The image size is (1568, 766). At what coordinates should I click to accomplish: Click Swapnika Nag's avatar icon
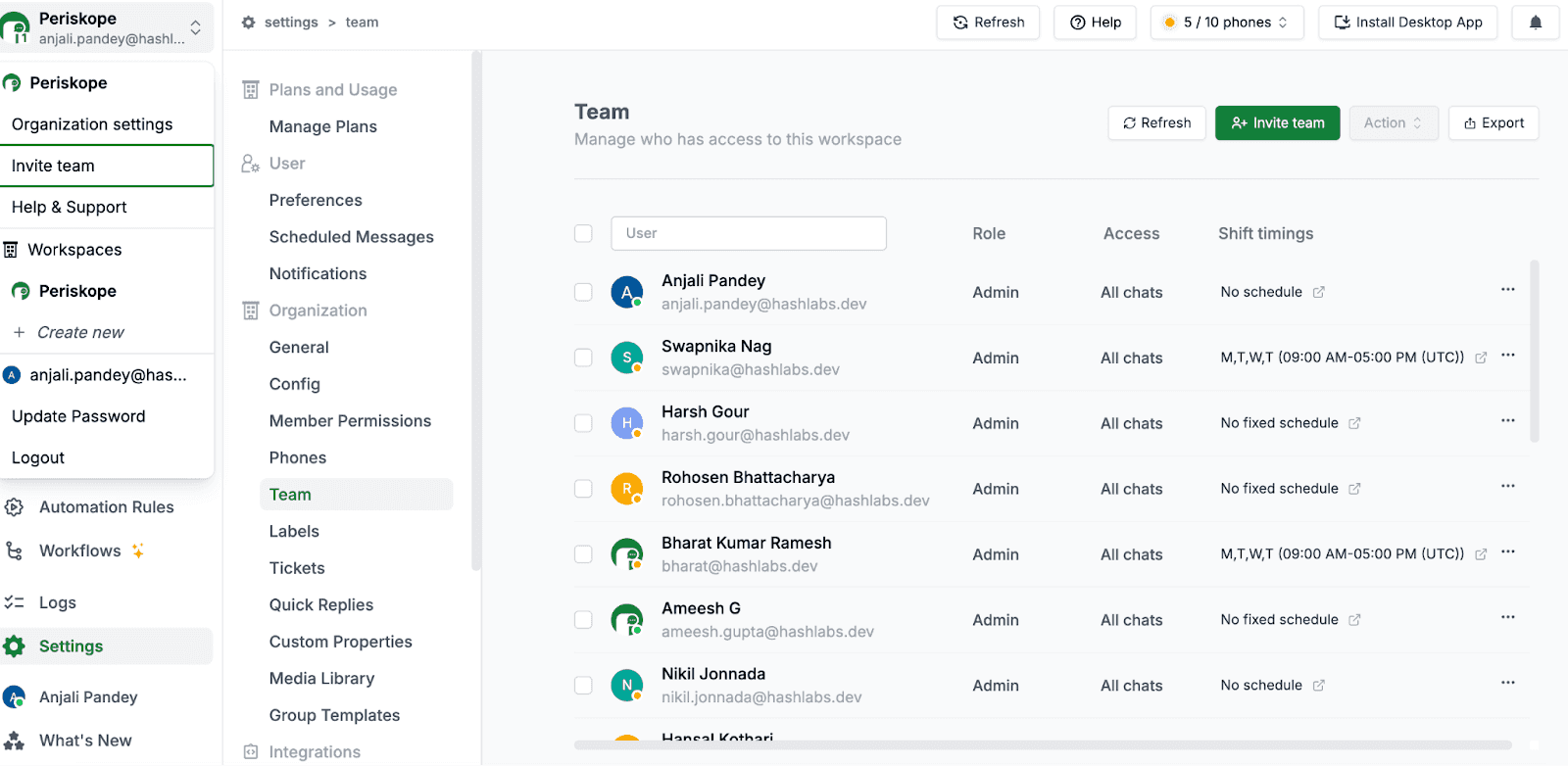pyautogui.click(x=626, y=358)
